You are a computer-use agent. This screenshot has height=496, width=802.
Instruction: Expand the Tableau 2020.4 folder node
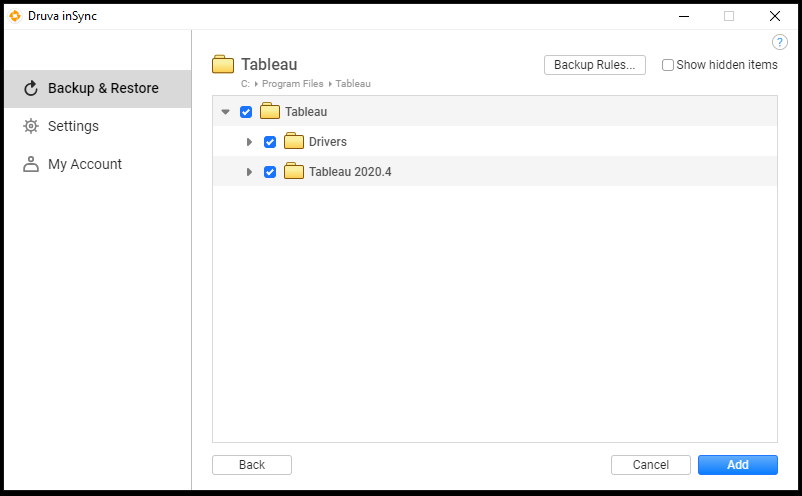point(249,172)
